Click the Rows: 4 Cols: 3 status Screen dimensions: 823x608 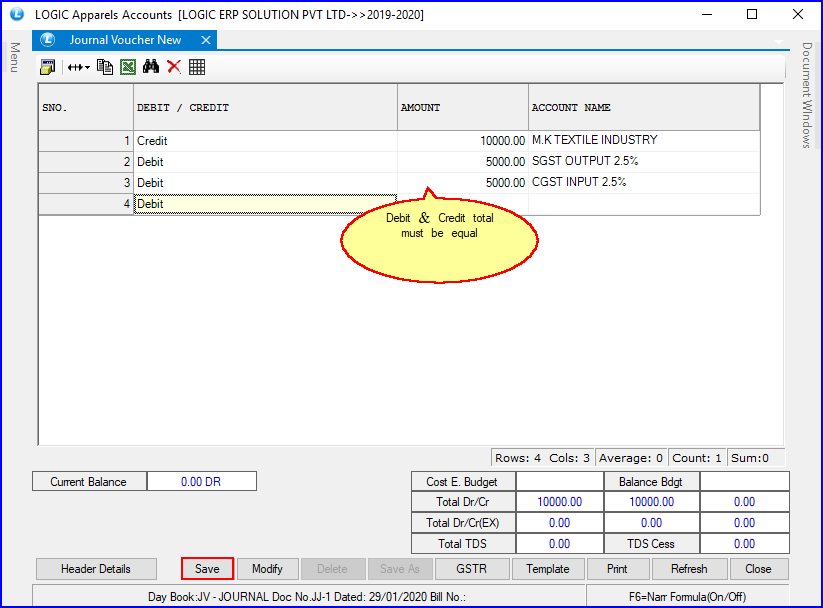543,458
